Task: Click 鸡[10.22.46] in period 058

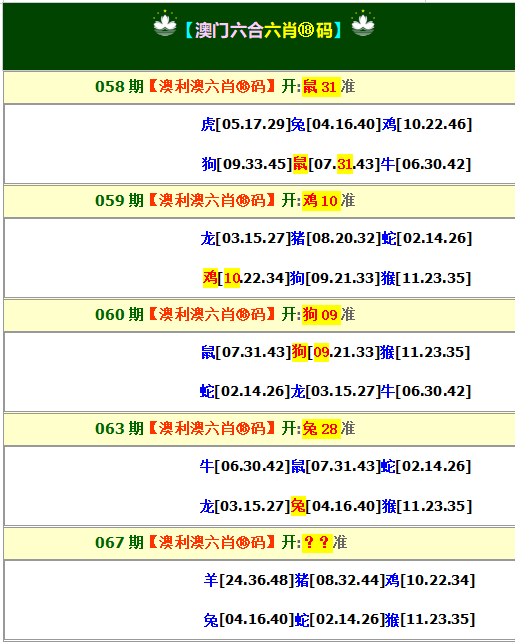Action: [427, 124]
